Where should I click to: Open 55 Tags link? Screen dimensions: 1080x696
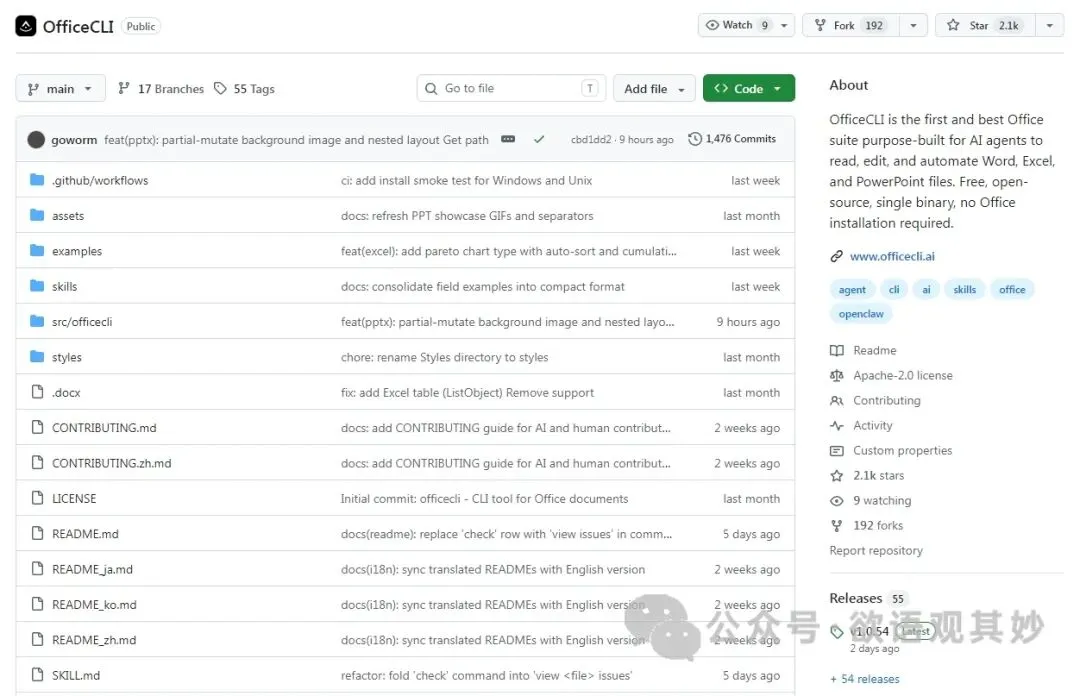pos(245,88)
